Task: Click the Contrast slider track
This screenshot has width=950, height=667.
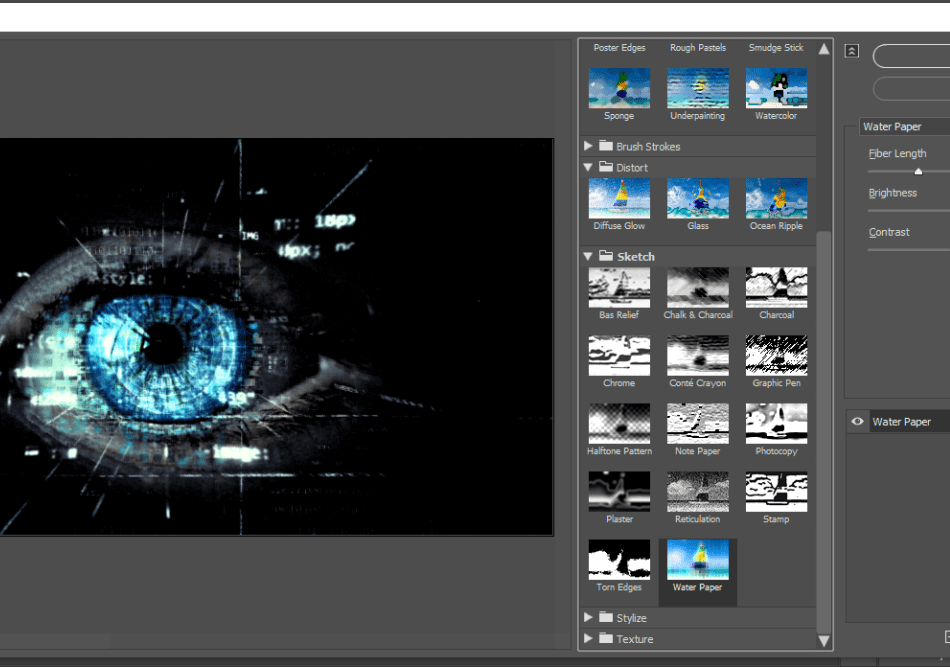Action: pos(909,250)
